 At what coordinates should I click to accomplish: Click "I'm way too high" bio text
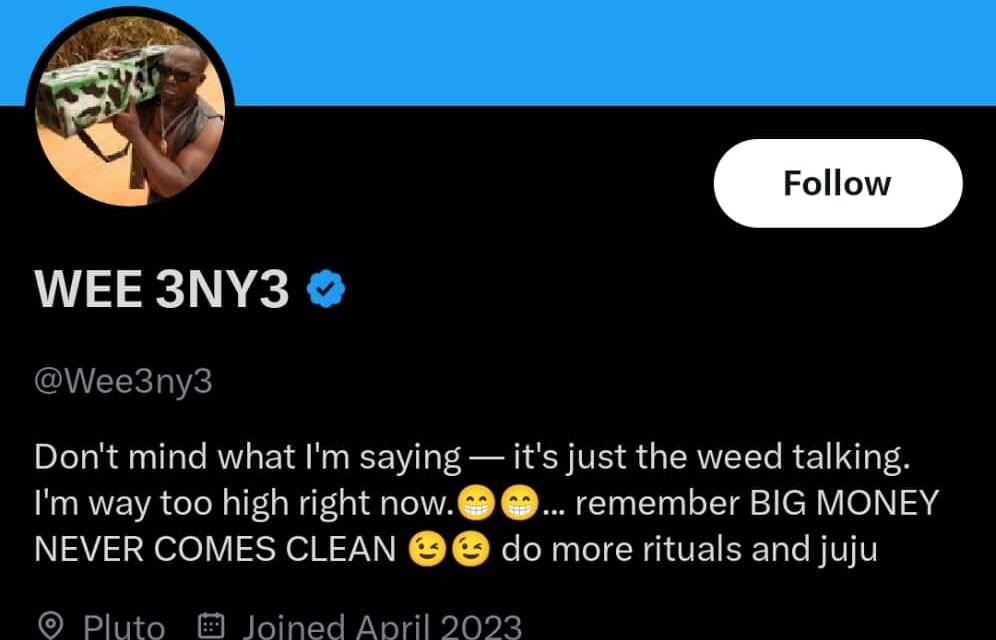click(x=150, y=503)
